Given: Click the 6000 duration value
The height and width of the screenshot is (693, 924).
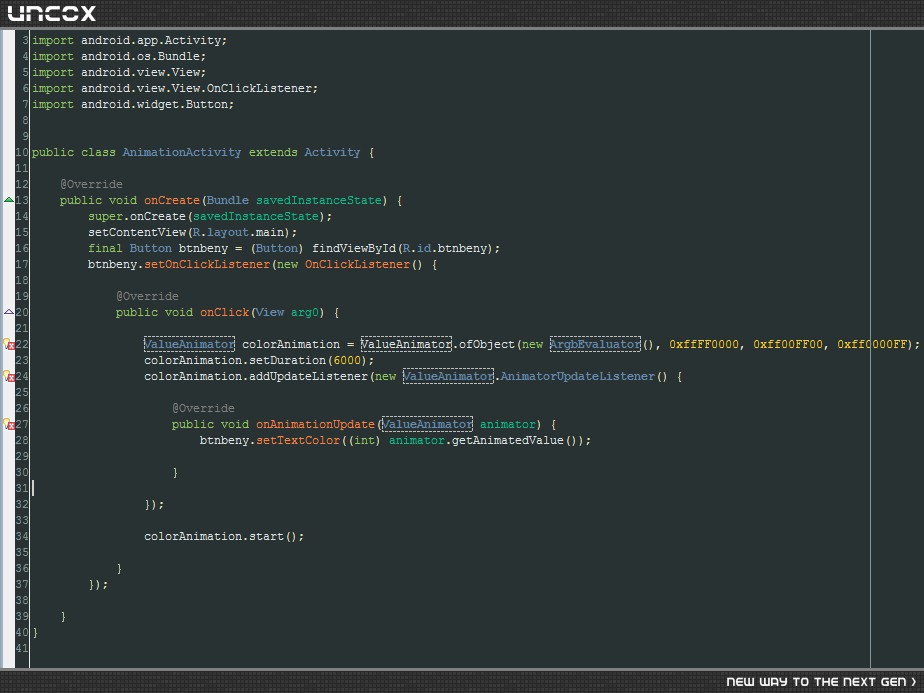Looking at the screenshot, I should (x=348, y=360).
